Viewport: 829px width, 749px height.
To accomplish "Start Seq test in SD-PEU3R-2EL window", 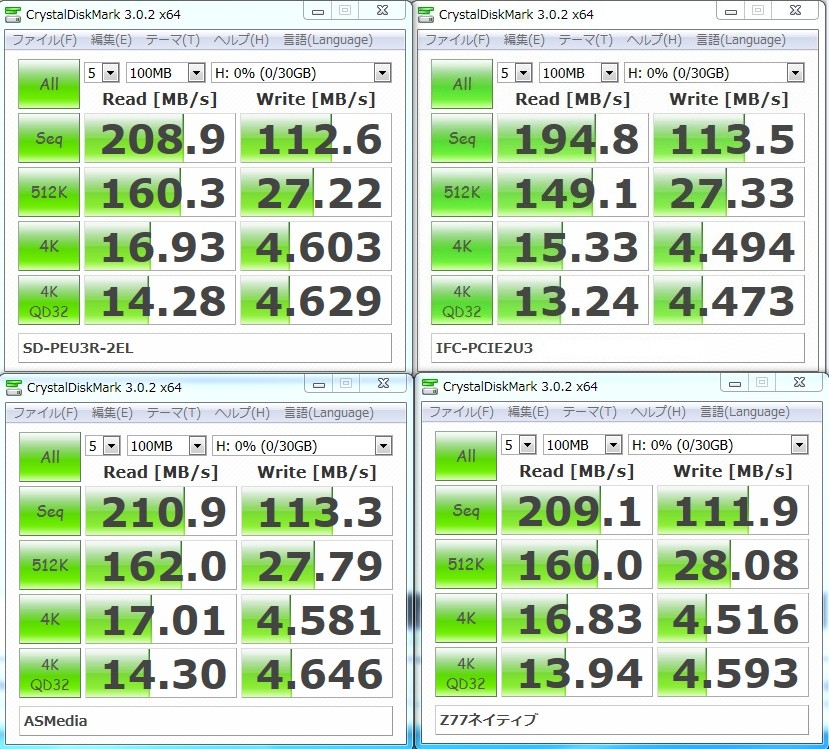I will (x=49, y=138).
